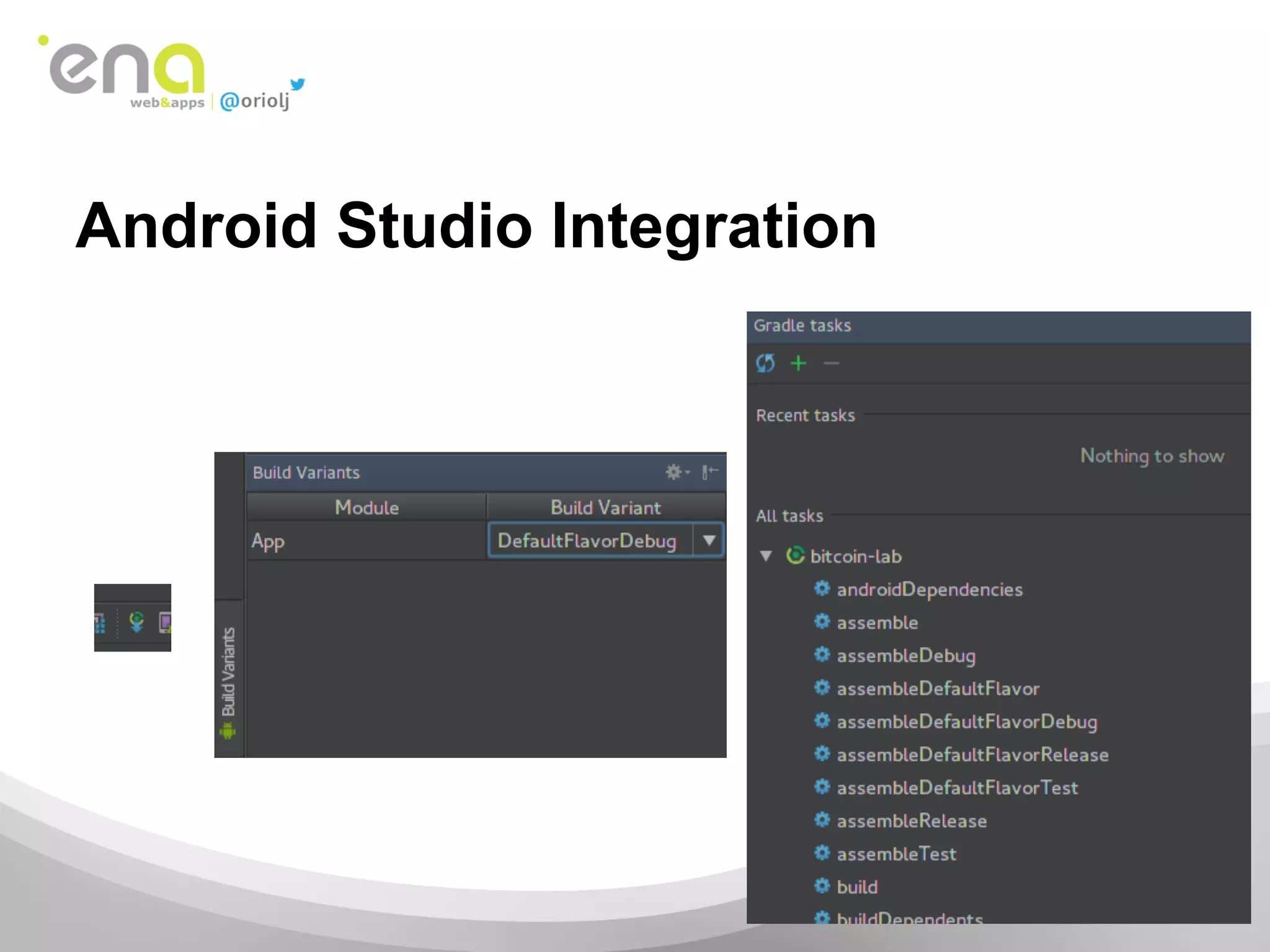
Task: Click the Gradle tasks panel title
Action: pos(802,326)
